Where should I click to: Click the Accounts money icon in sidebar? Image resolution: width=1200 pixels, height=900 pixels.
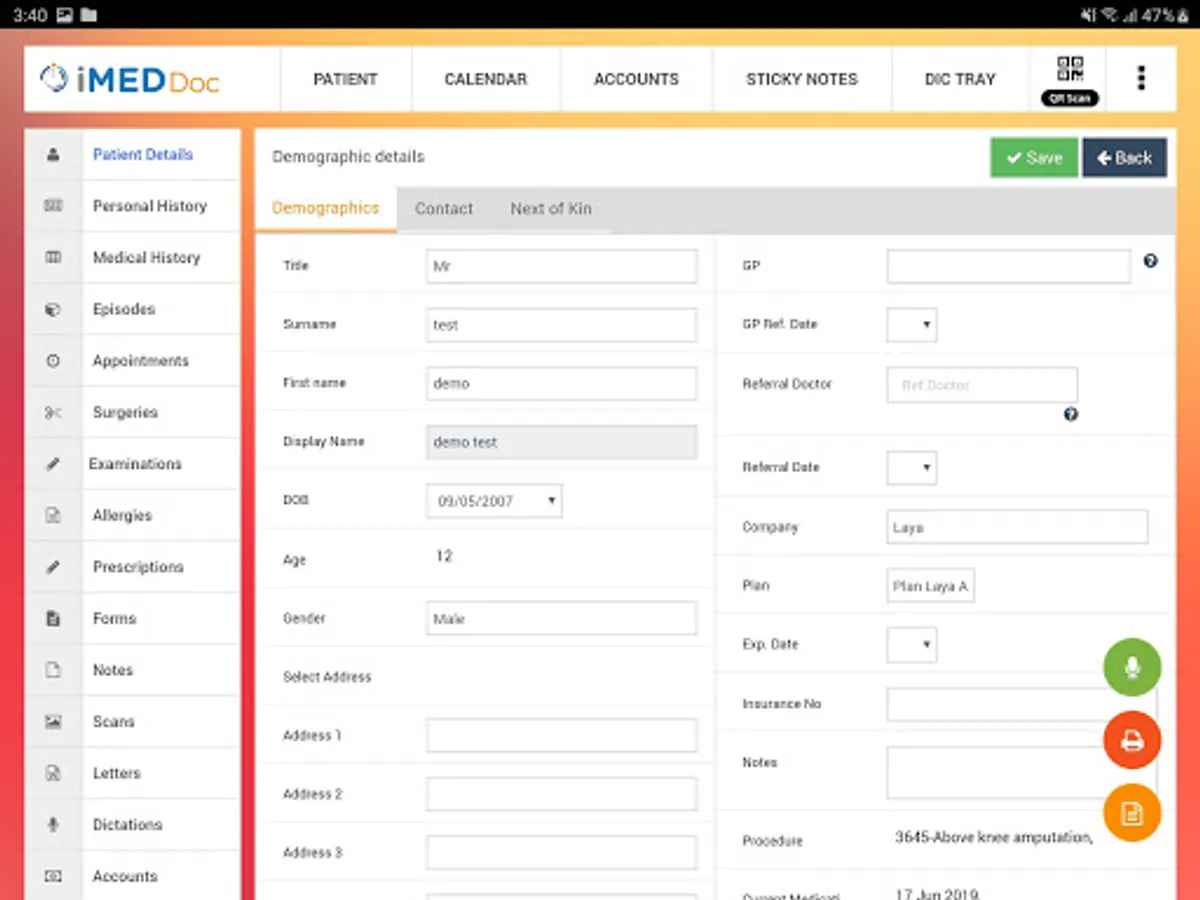click(53, 876)
